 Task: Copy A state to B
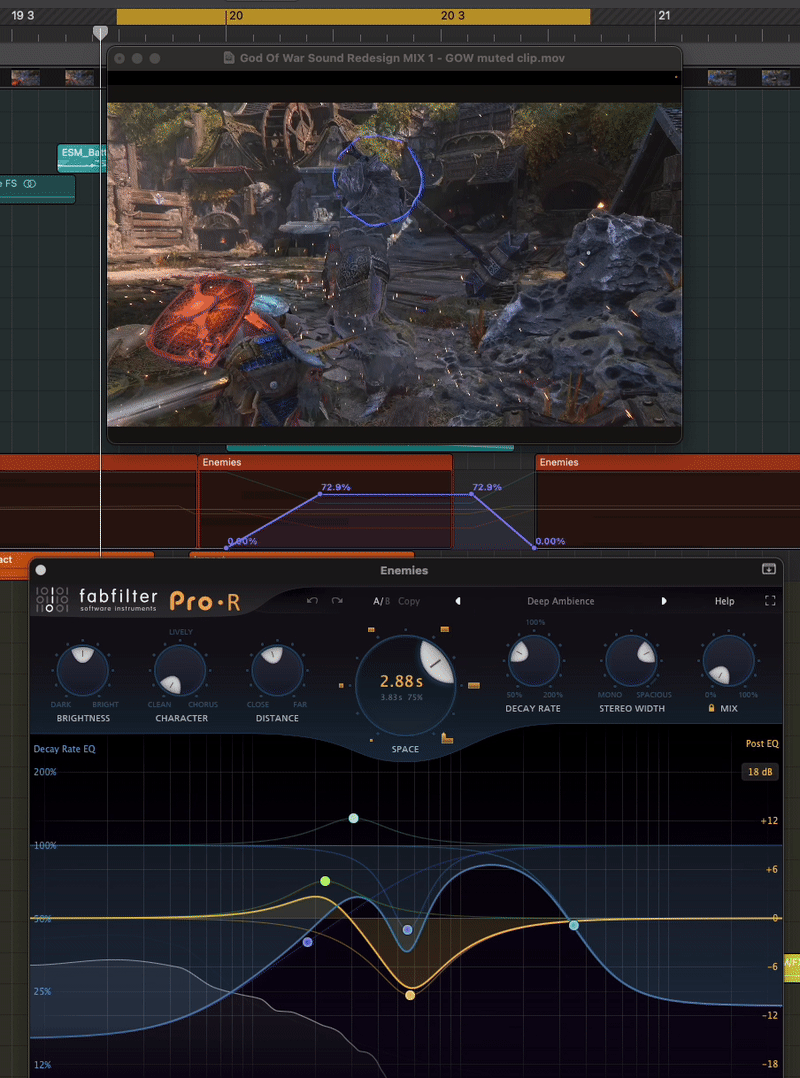pyautogui.click(x=409, y=601)
